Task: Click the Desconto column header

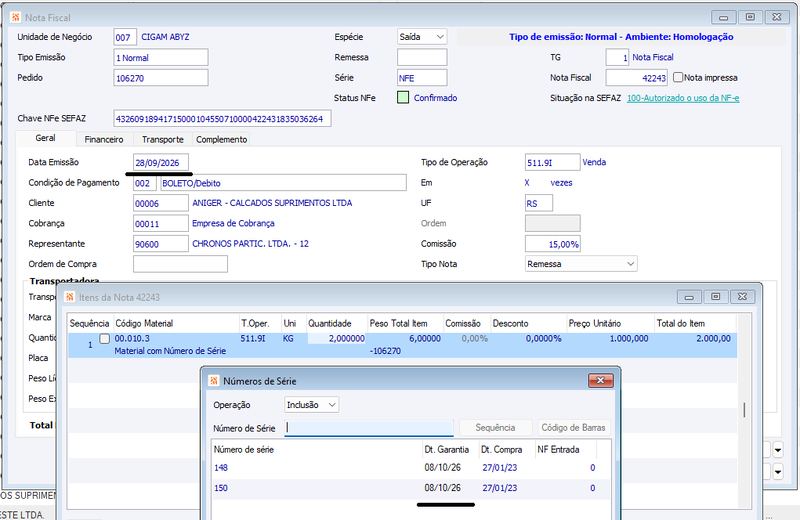Action: coord(529,324)
